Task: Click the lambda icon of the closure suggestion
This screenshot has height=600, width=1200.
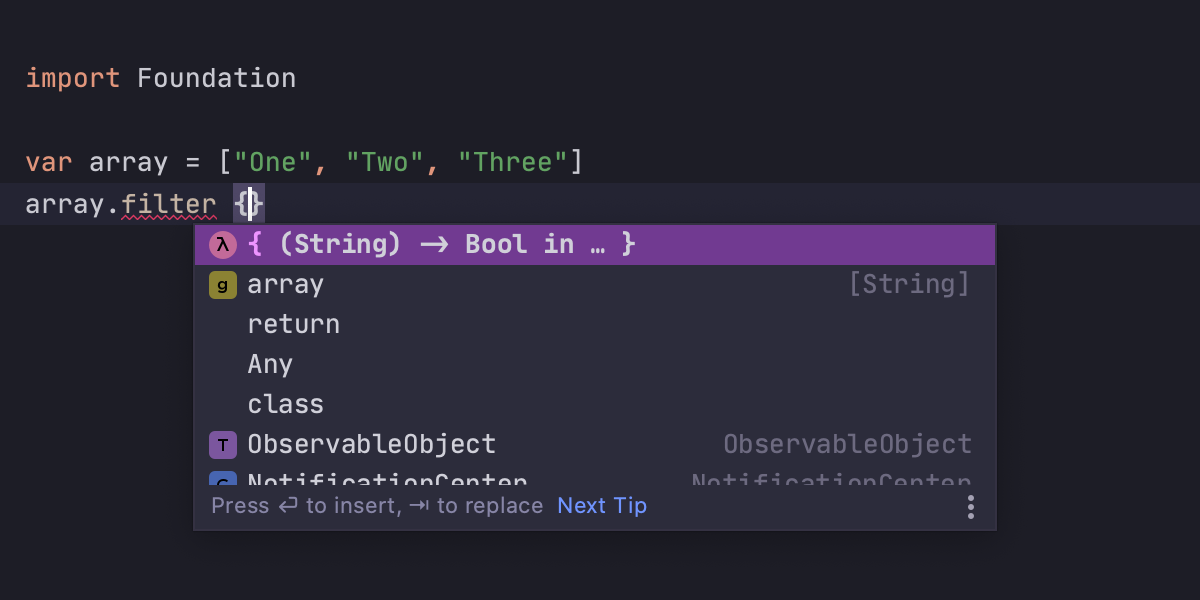Action: coord(222,245)
